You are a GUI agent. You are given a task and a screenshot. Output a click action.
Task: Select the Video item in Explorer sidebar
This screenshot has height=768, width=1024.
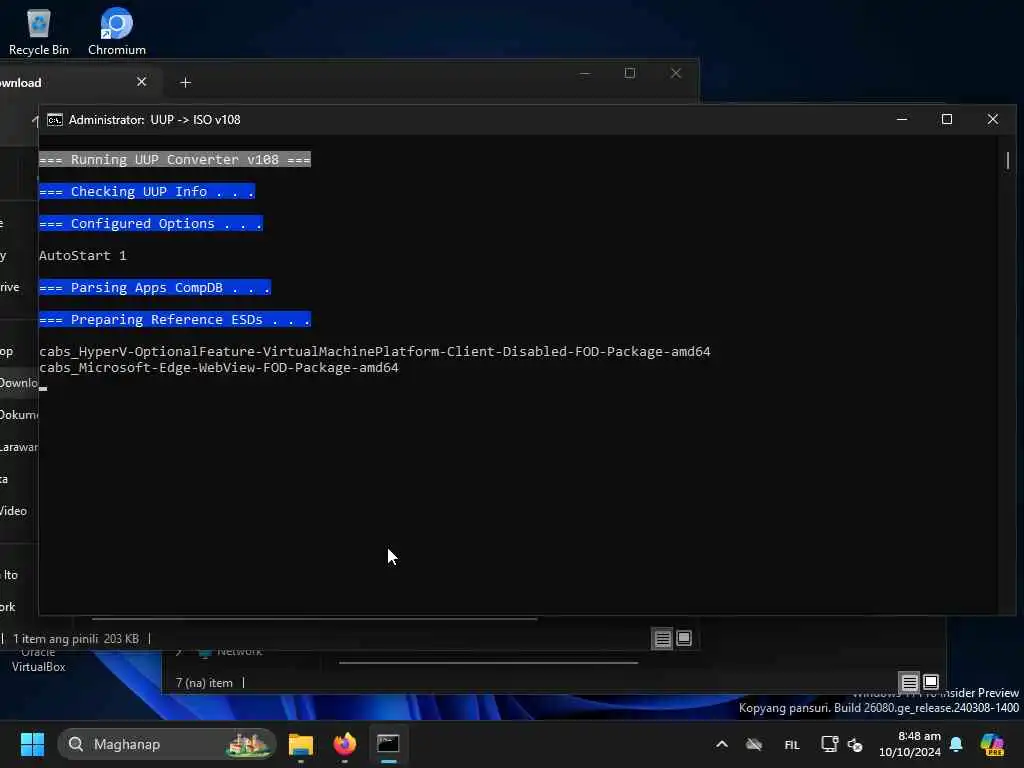(x=14, y=511)
